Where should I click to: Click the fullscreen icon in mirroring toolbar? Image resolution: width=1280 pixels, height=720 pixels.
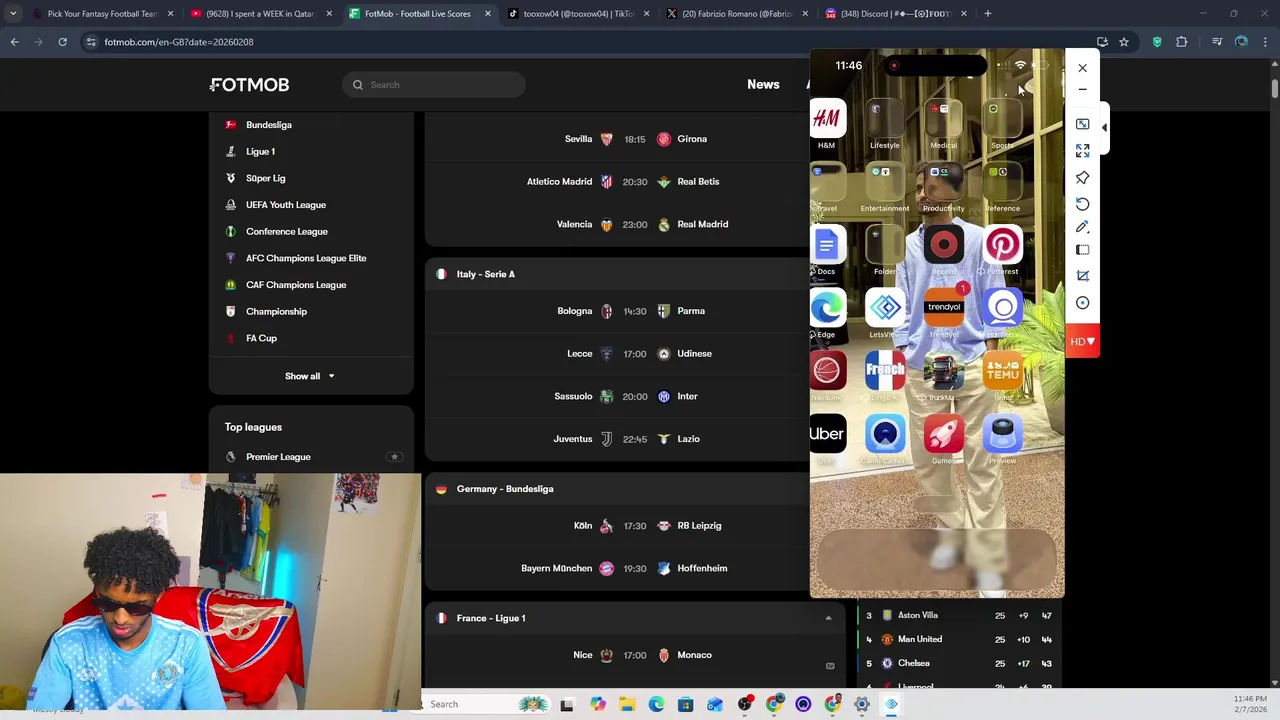(1082, 150)
